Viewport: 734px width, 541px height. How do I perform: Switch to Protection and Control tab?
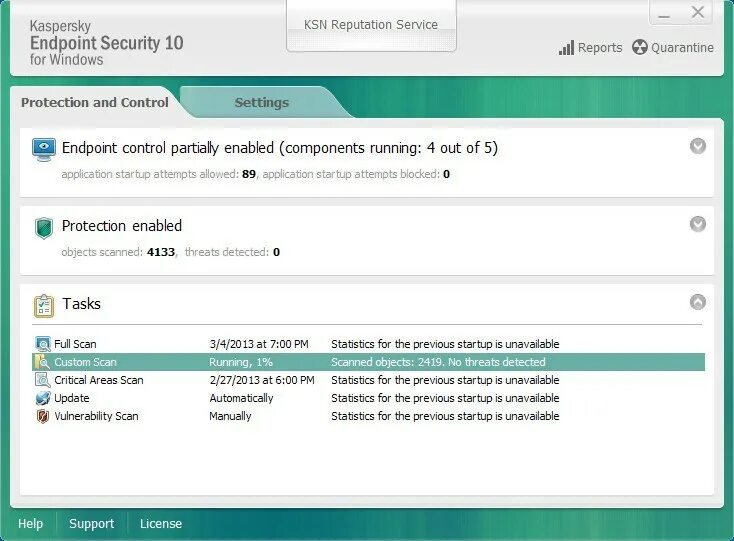tap(95, 102)
